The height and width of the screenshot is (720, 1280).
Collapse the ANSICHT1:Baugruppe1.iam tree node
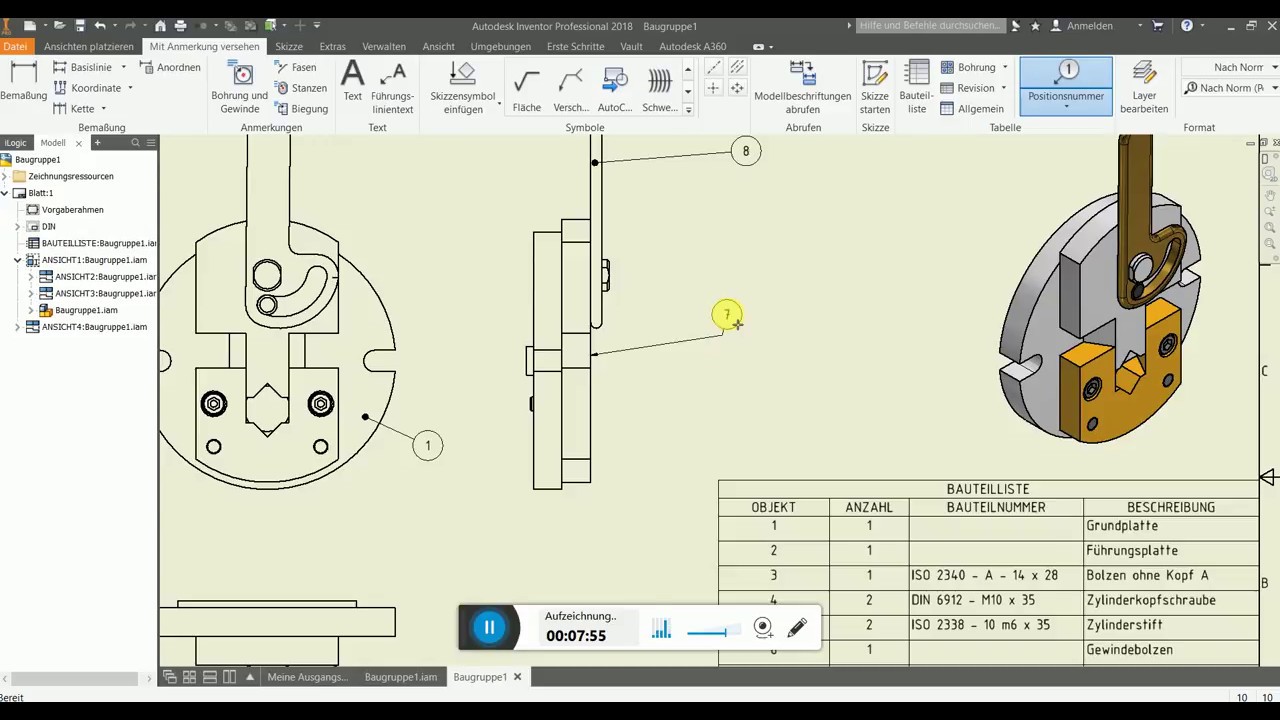pyautogui.click(x=17, y=260)
